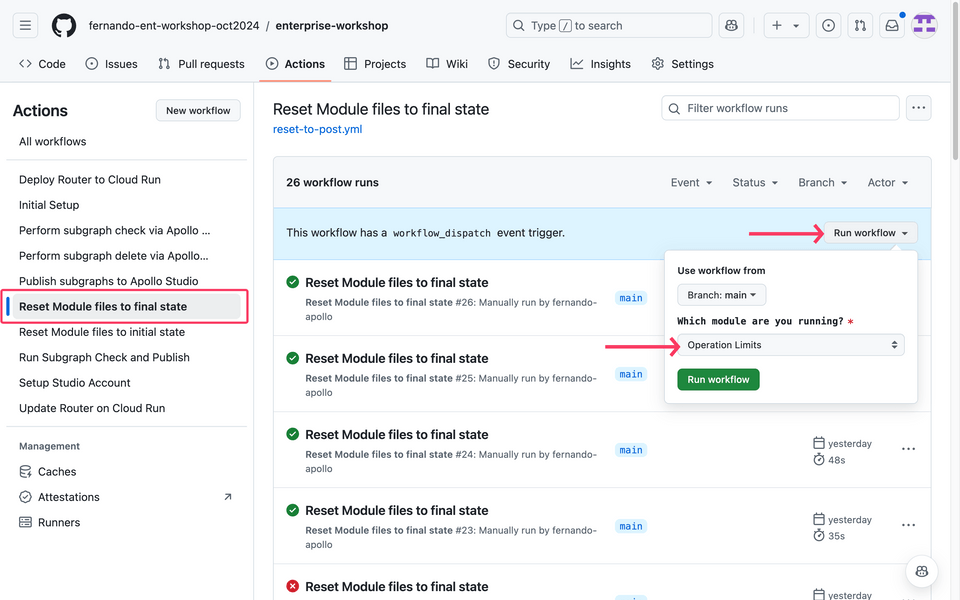The height and width of the screenshot is (600, 960).
Task: Click green success icon of run #25
Action: pyautogui.click(x=293, y=358)
